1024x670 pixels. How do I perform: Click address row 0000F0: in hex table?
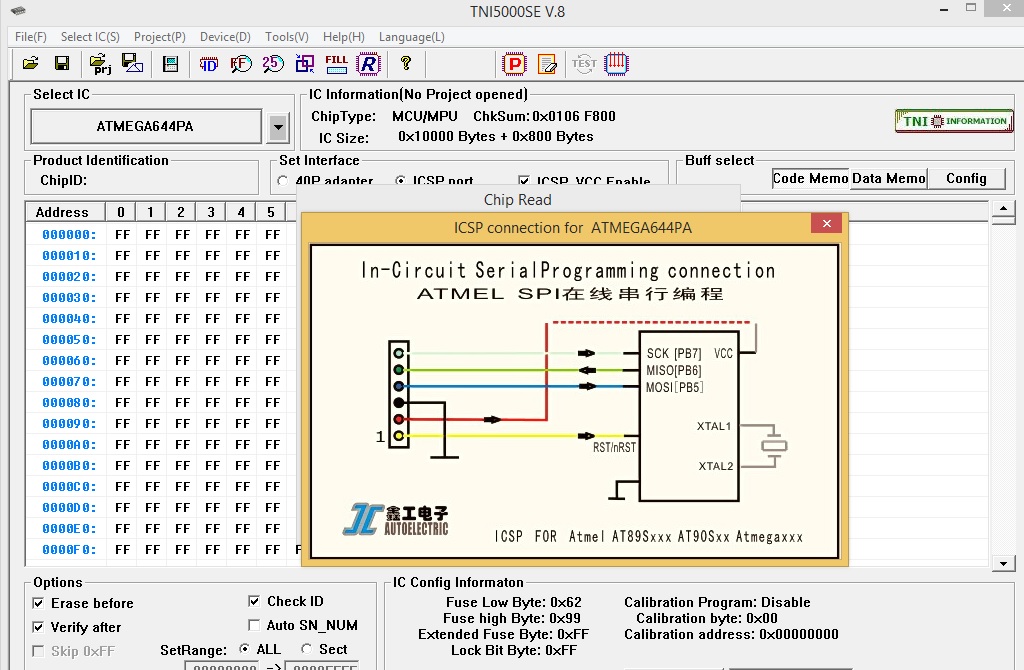[69, 550]
